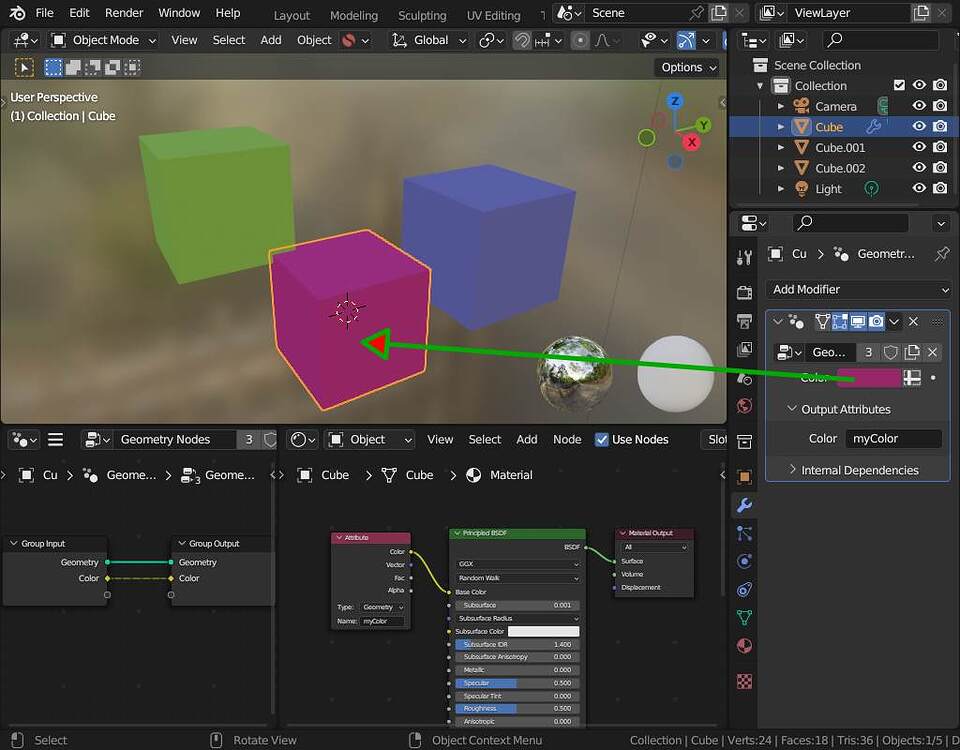This screenshot has width=960, height=750.
Task: Select Cube.001 in the outliner
Action: pyautogui.click(x=839, y=148)
